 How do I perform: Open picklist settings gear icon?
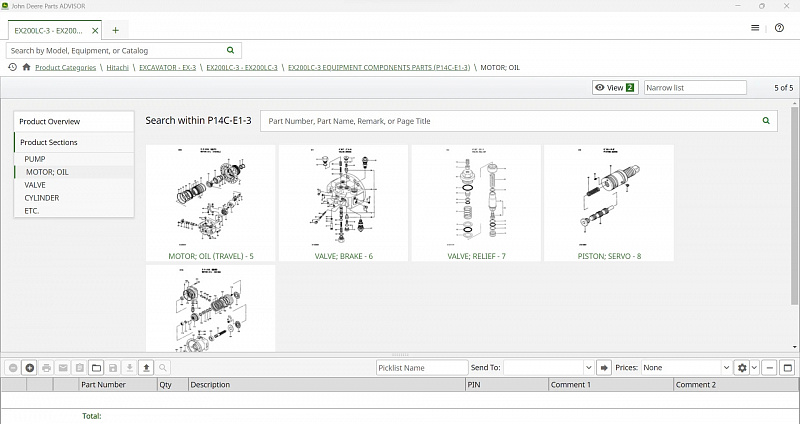coord(742,367)
